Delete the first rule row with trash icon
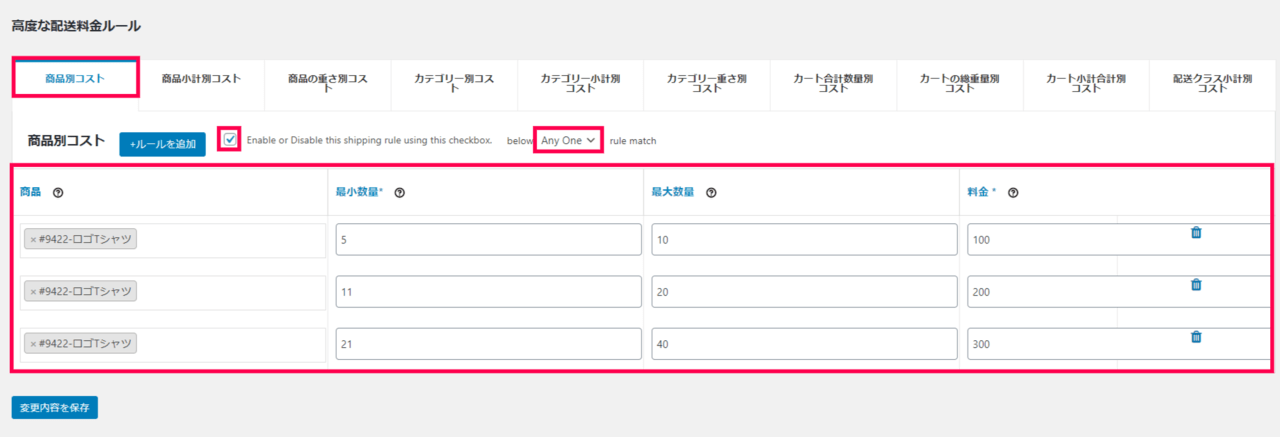 click(x=1195, y=233)
